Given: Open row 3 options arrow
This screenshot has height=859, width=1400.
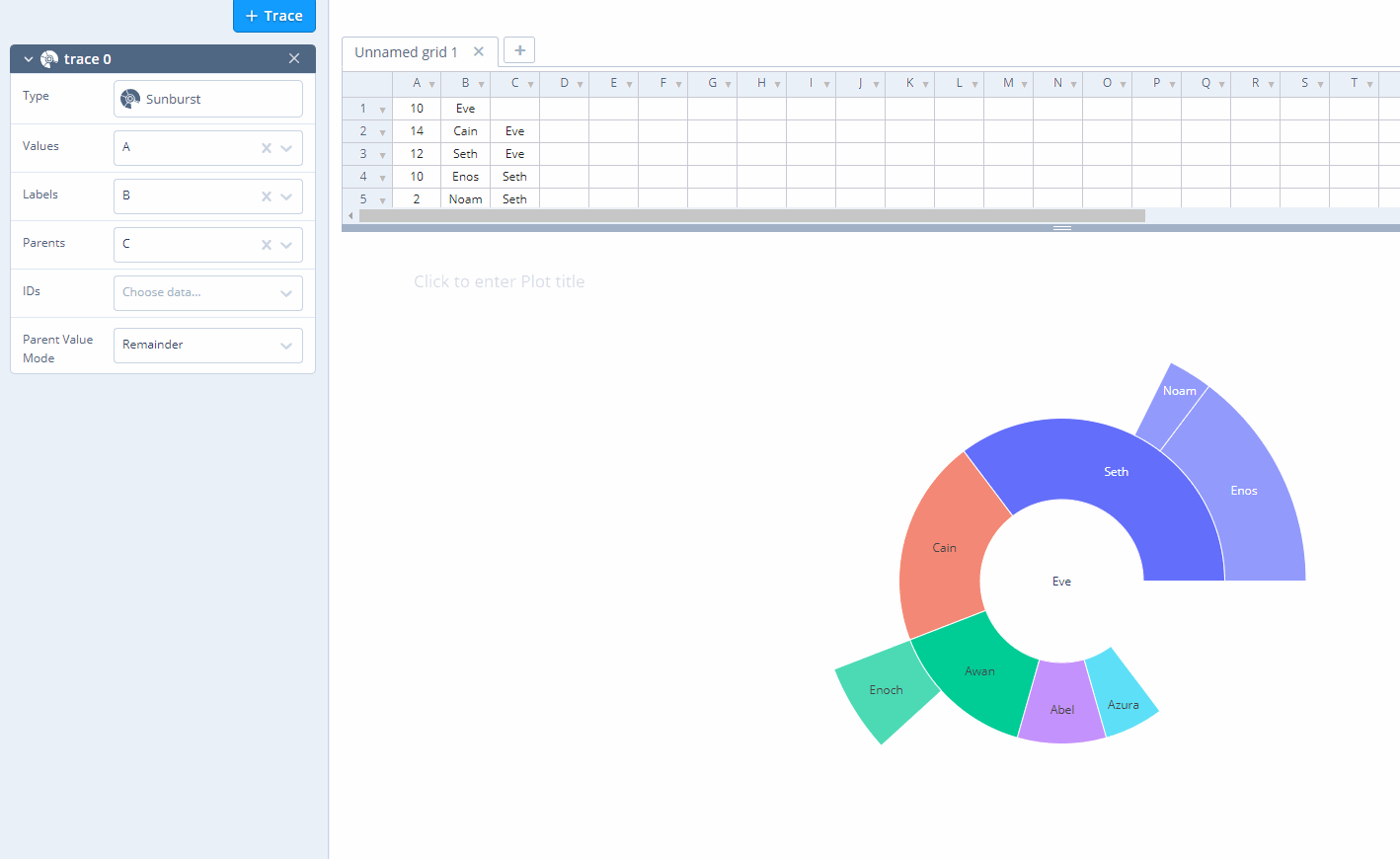Looking at the screenshot, I should point(382,155).
